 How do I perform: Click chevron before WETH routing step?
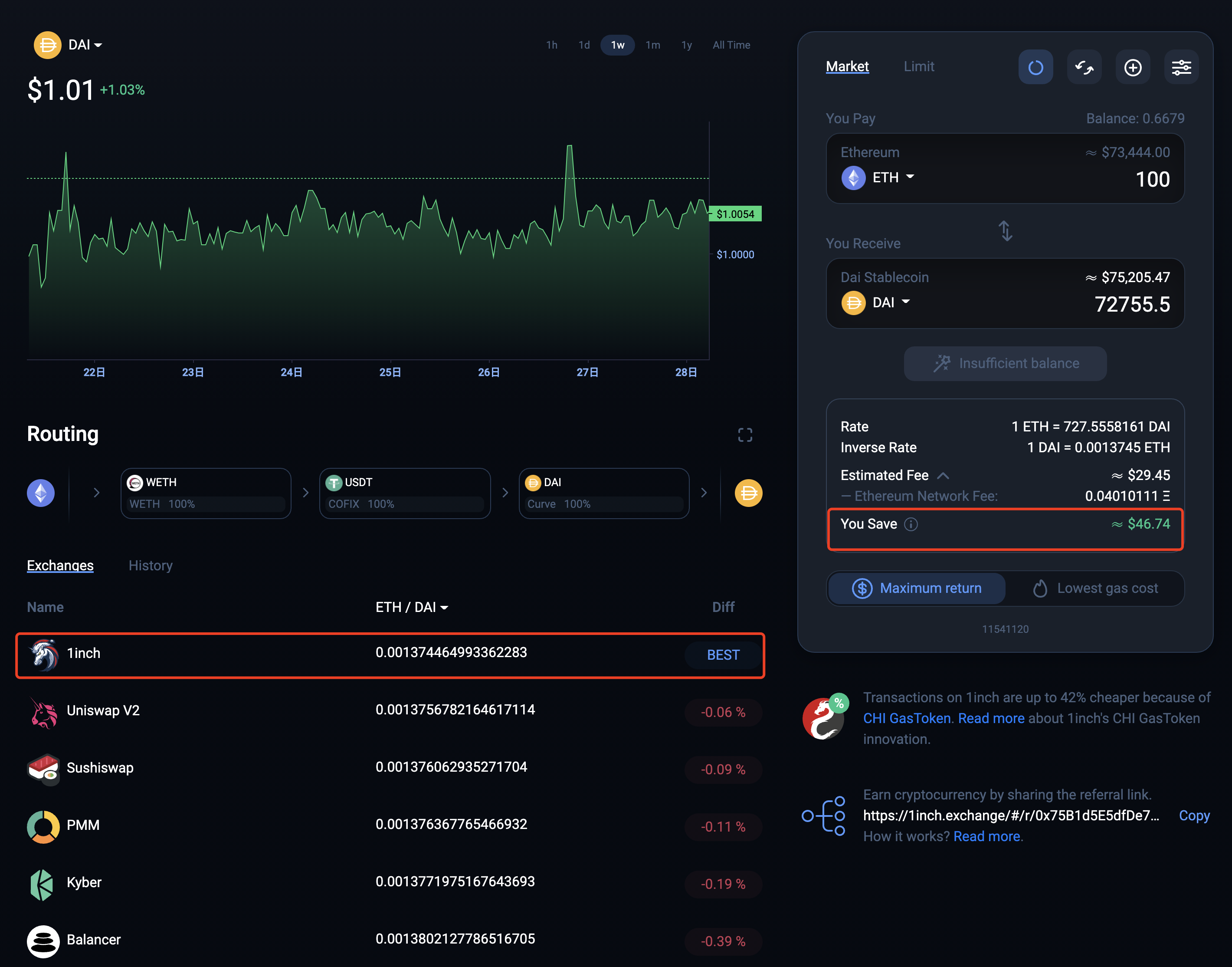tap(97, 493)
